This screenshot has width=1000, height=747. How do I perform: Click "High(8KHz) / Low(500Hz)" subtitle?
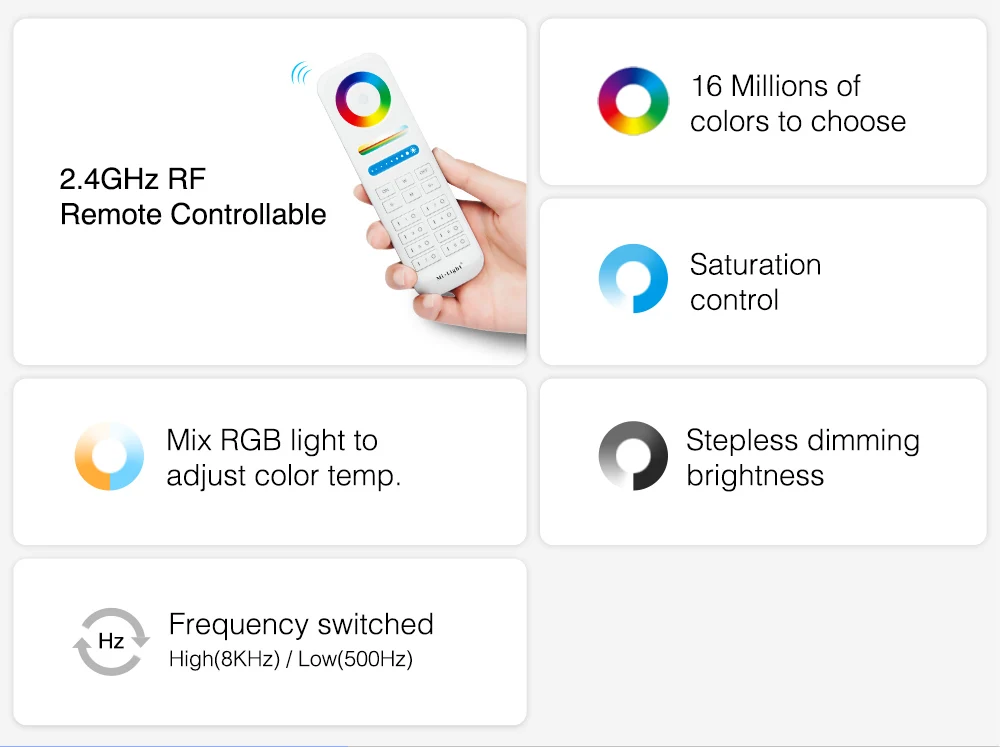(291, 659)
